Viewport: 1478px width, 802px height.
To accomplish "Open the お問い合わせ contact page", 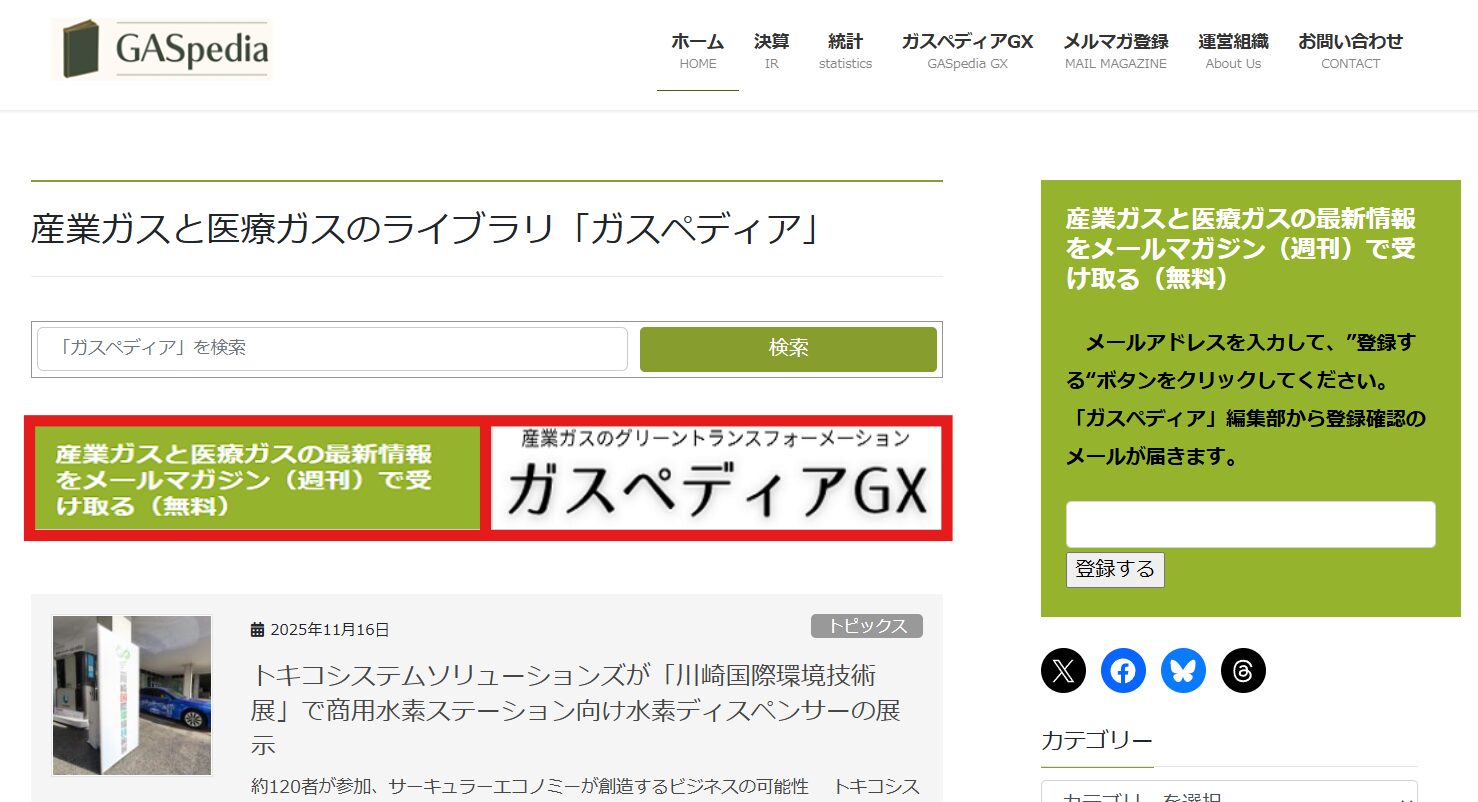I will [1350, 51].
